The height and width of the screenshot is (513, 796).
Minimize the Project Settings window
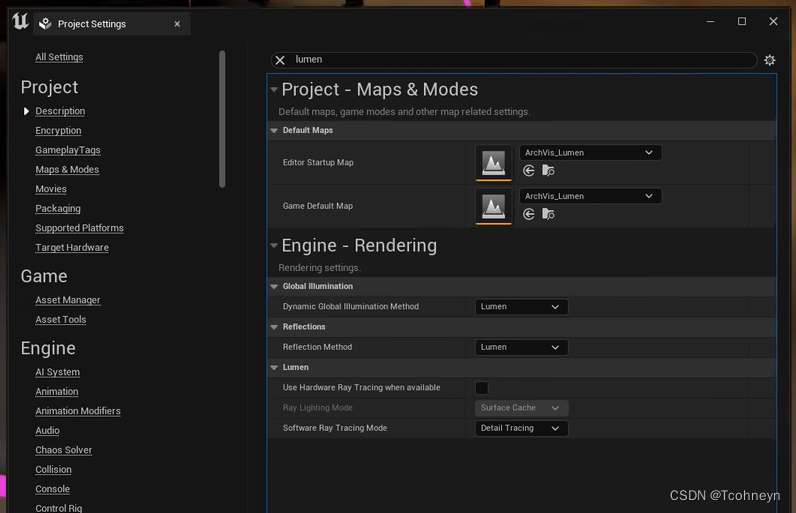[x=710, y=21]
